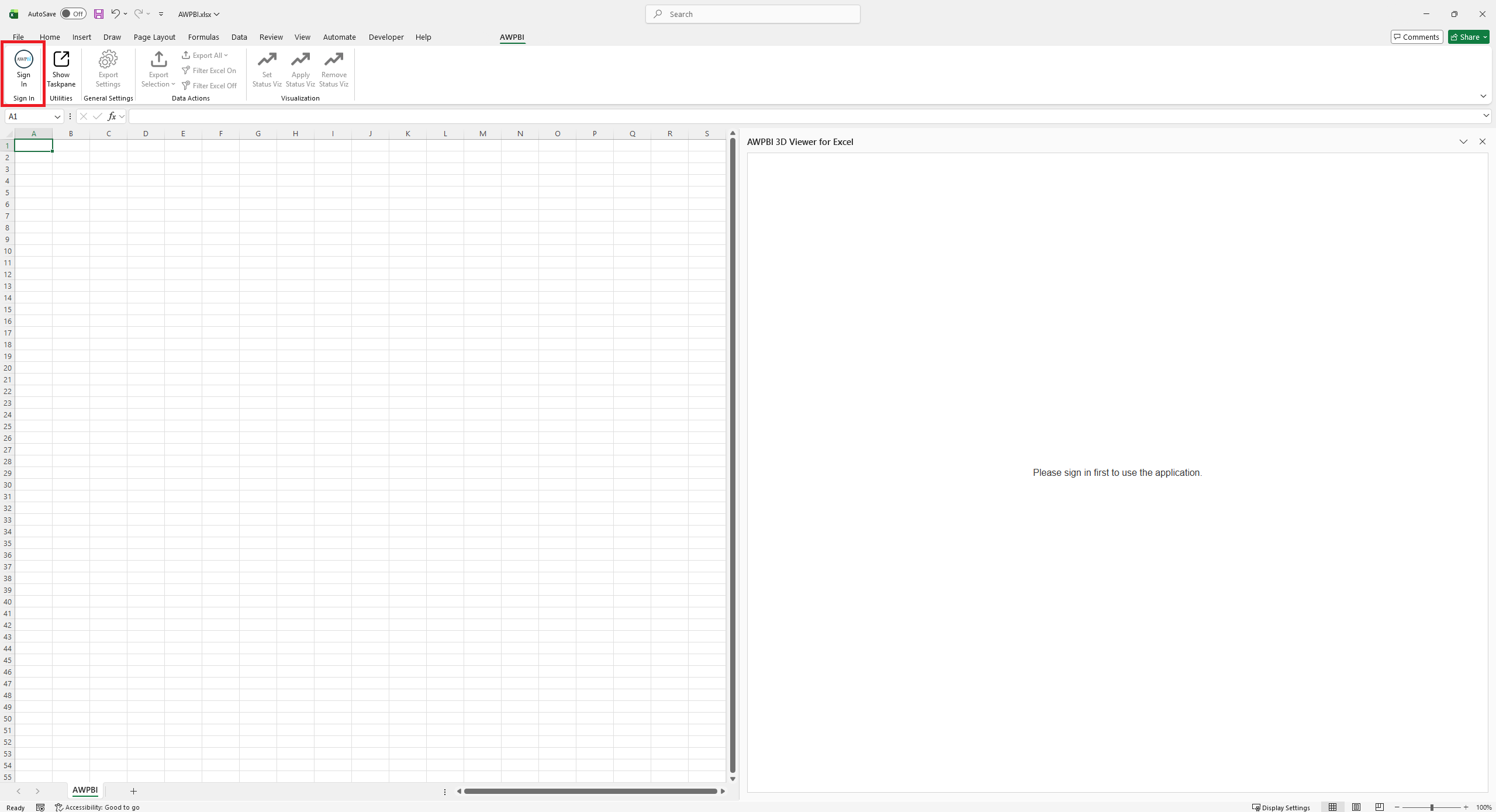Turn Filter Excel Off

click(x=209, y=85)
